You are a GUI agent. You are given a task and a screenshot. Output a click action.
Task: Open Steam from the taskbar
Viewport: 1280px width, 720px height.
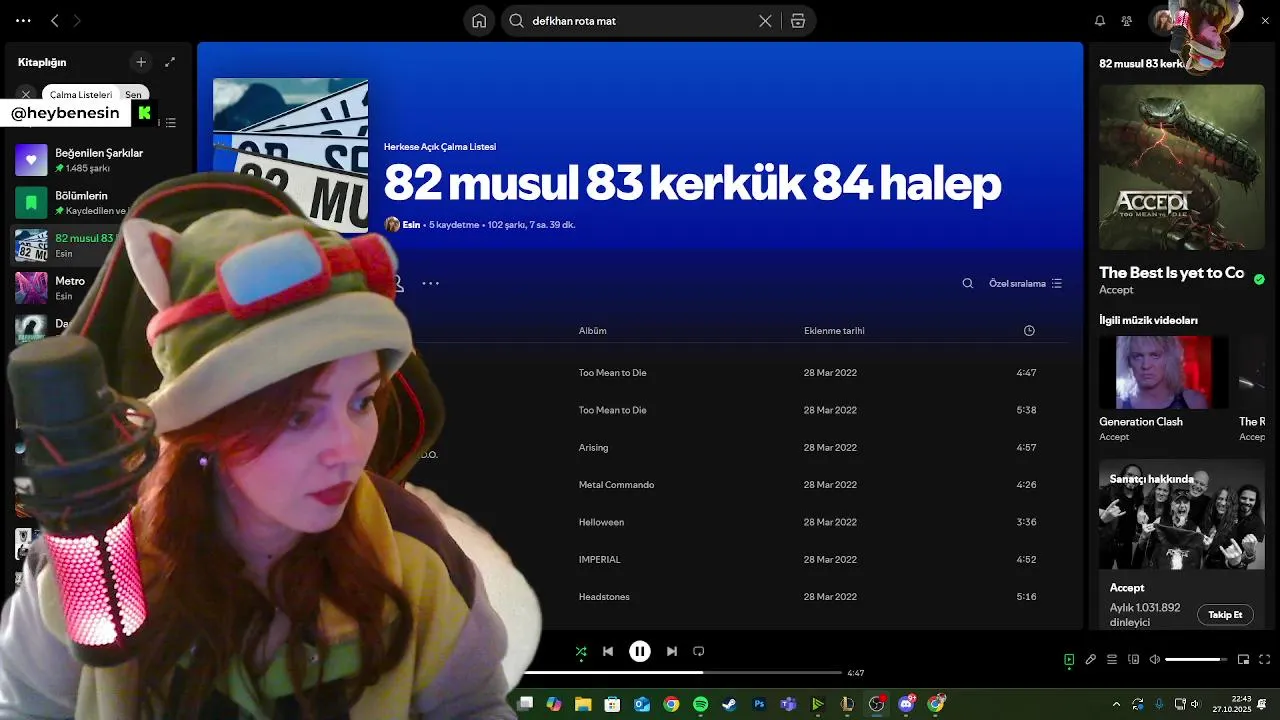[730, 704]
